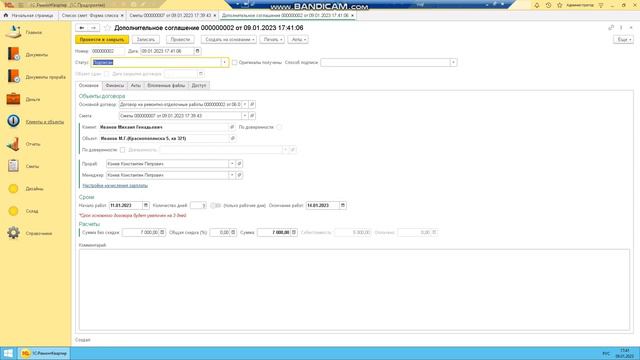The height and width of the screenshot is (360, 640).
Task: Open the Прораб linked record icon
Action: point(240,164)
